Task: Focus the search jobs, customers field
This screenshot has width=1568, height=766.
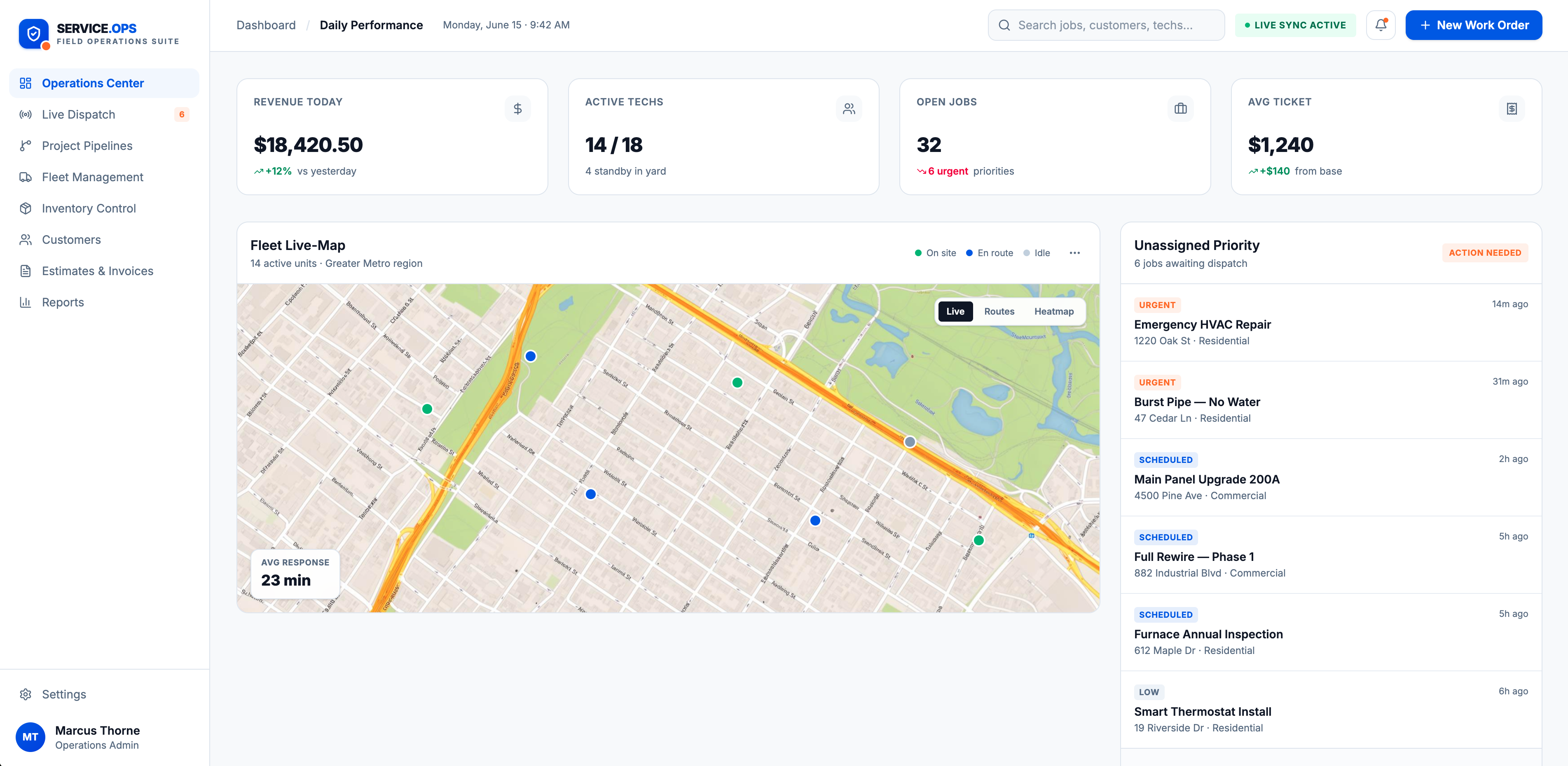Action: 1106,25
